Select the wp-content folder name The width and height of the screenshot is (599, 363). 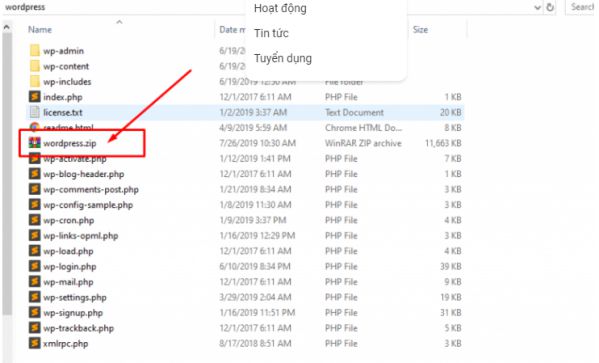[66, 66]
